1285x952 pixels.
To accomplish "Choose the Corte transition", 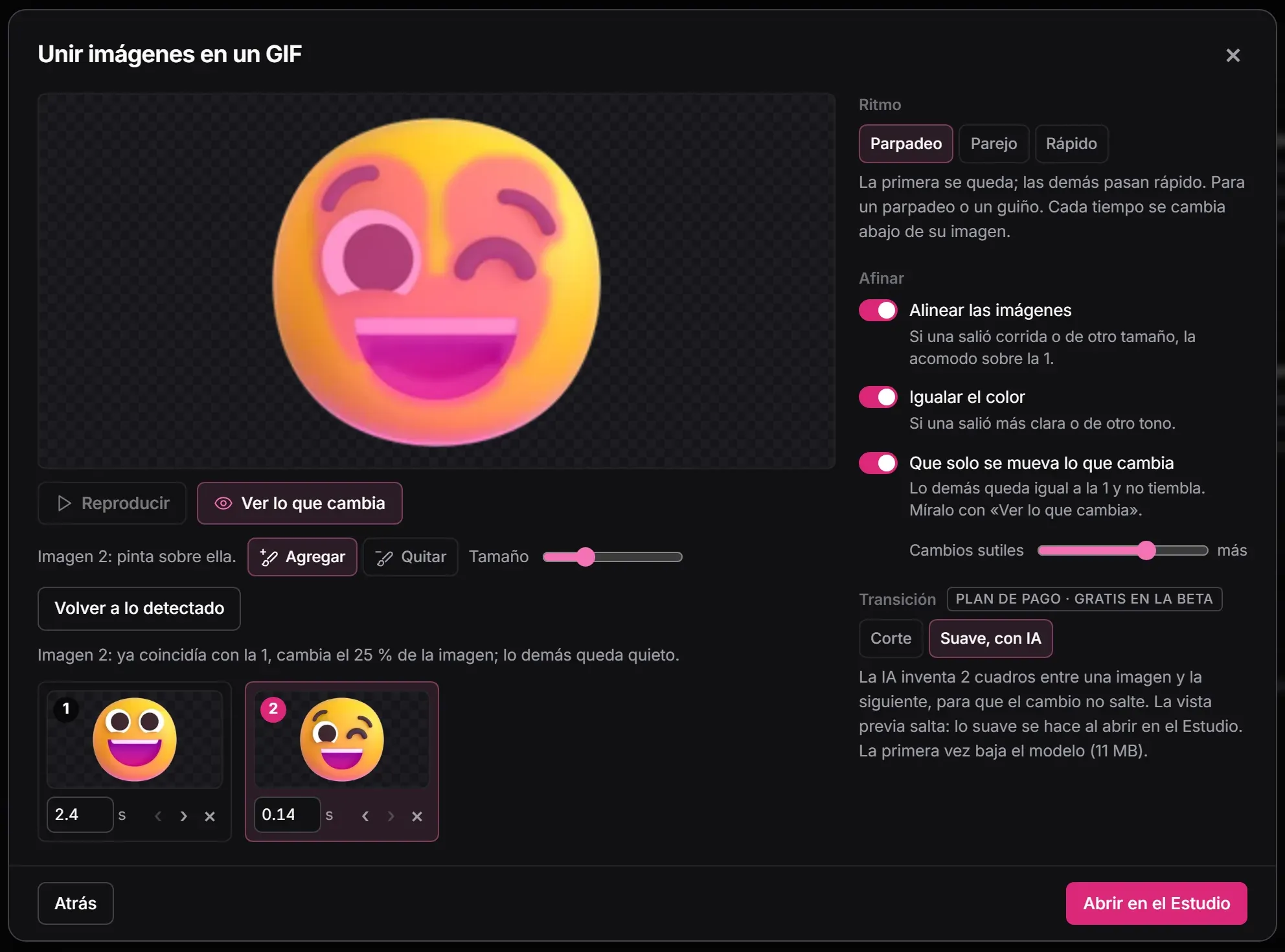I will (x=891, y=639).
